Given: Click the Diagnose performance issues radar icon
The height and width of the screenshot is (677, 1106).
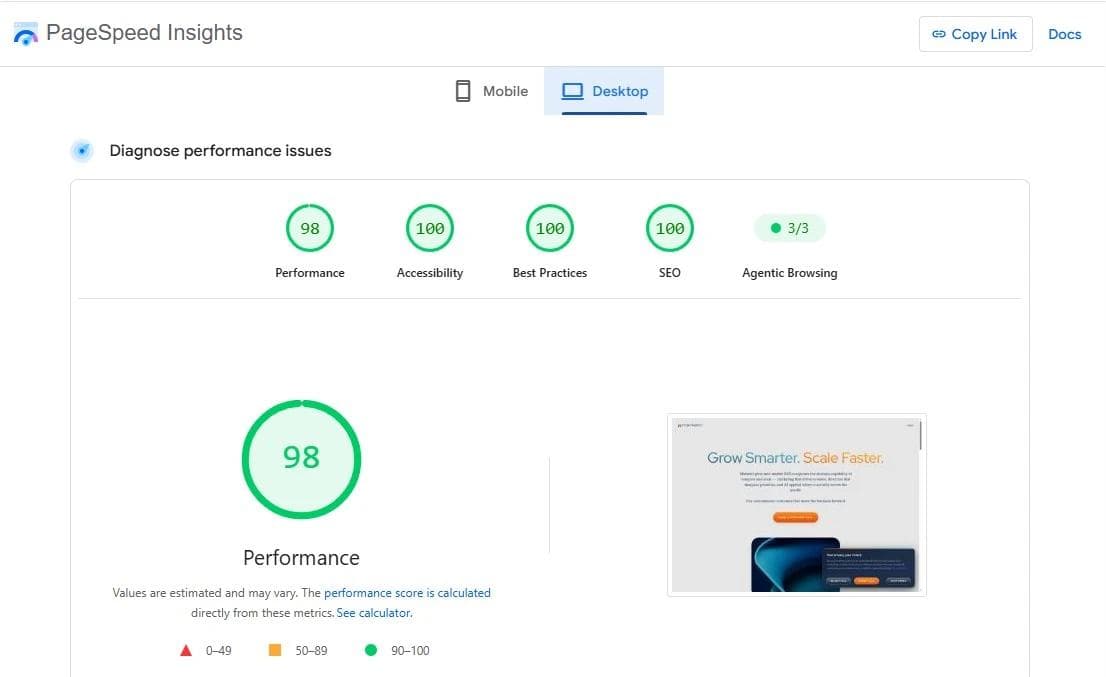Looking at the screenshot, I should pyautogui.click(x=82, y=150).
